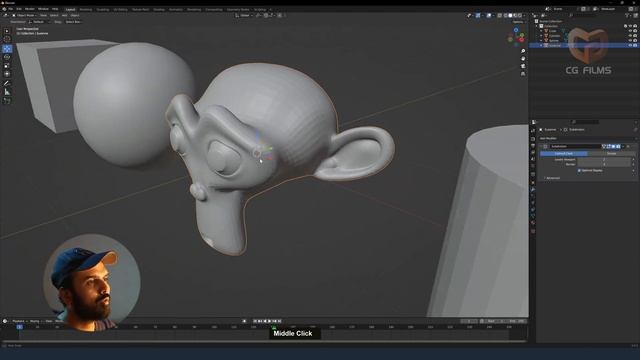This screenshot has height=360, width=640.
Task: Click the Levels Viewport value field
Action: [604, 159]
